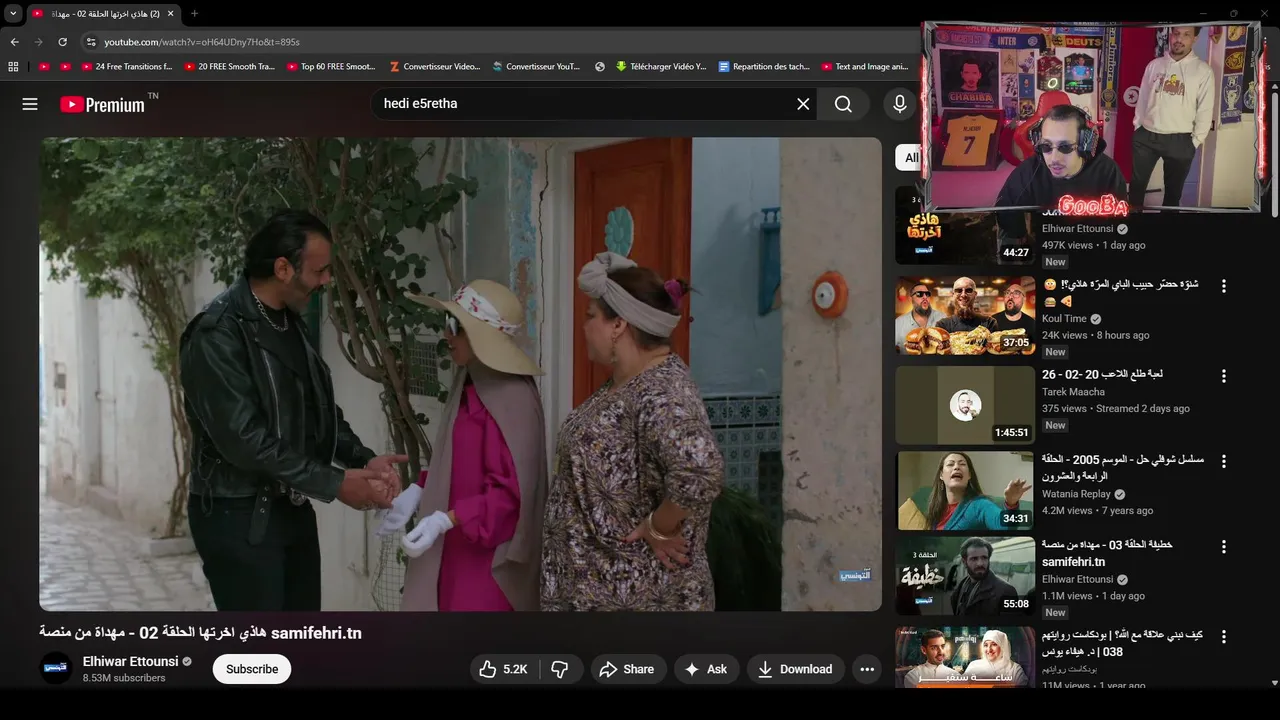Open the first YouTube icon bookmark

point(44,67)
